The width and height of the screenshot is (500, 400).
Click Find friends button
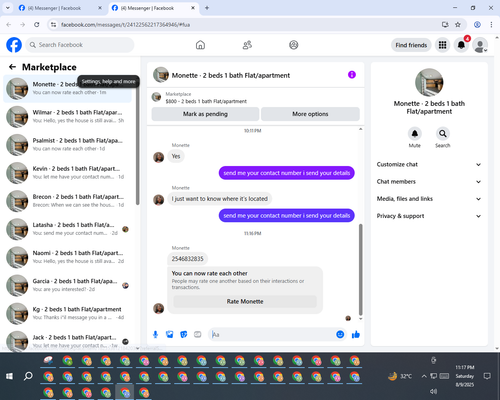click(411, 45)
